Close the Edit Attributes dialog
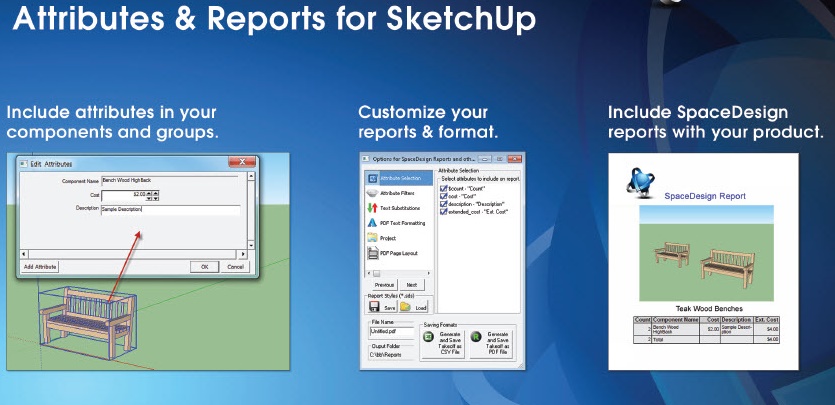835x405 pixels. point(242,162)
